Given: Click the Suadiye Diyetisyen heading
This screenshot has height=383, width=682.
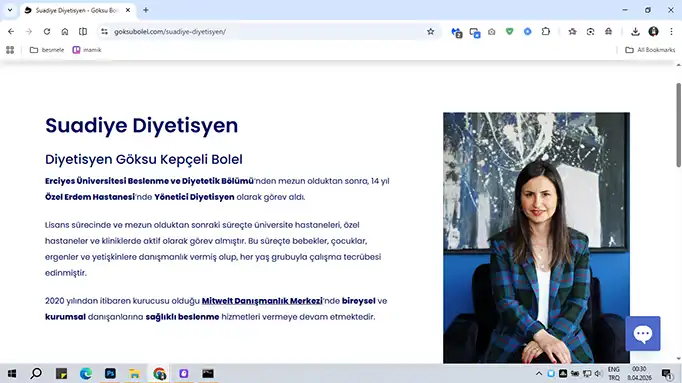Looking at the screenshot, I should tap(142, 125).
